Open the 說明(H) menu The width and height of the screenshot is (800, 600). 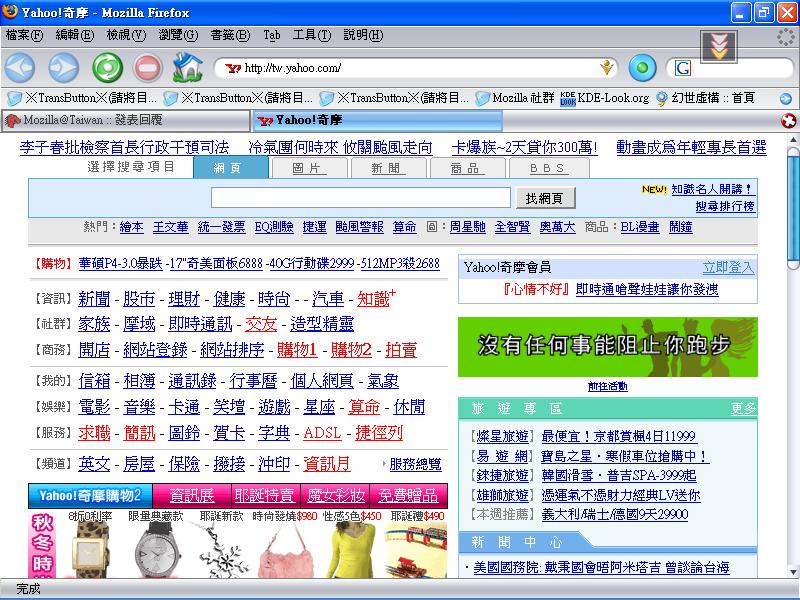pyautogui.click(x=363, y=35)
